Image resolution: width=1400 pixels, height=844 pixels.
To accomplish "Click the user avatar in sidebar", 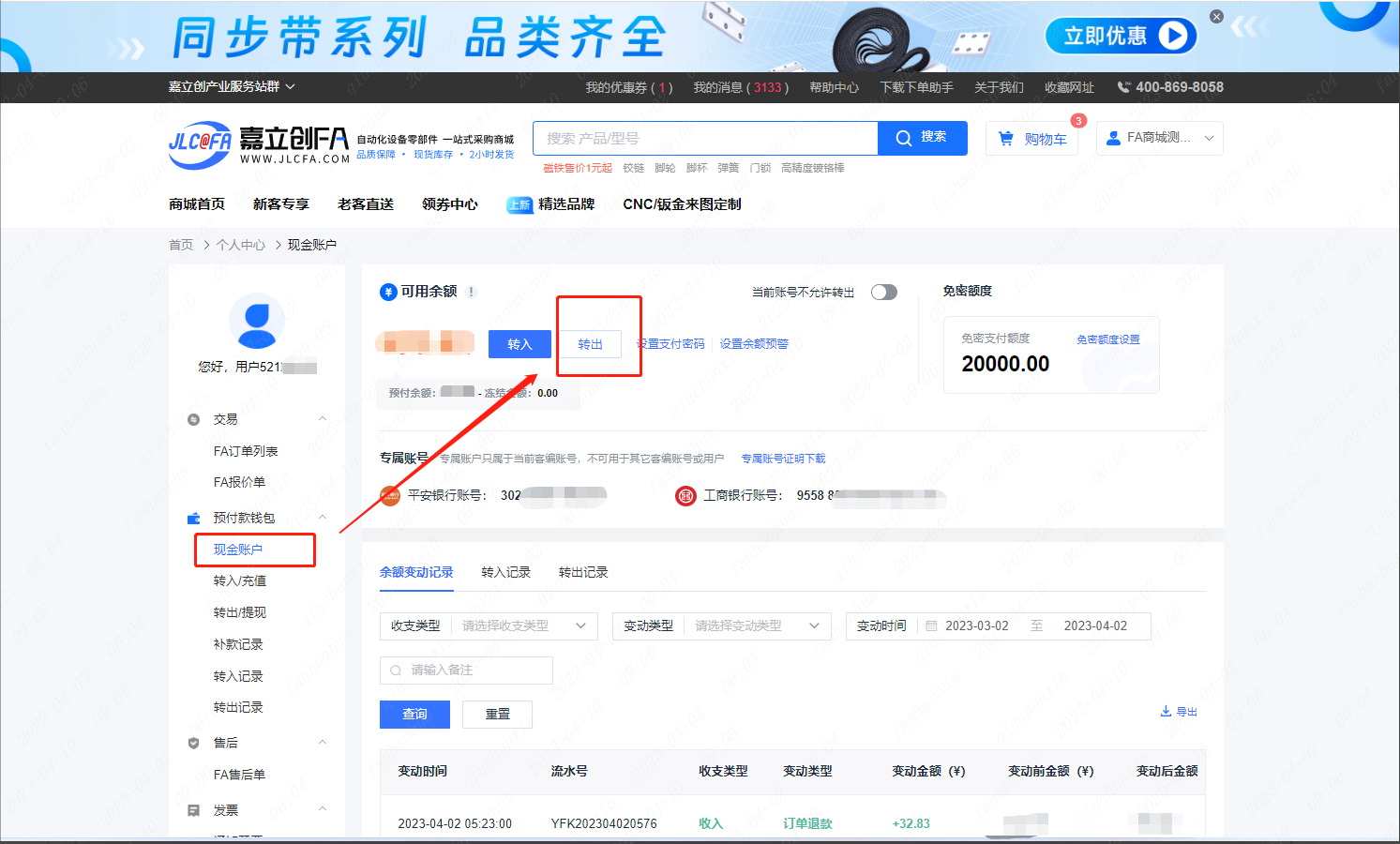I will click(257, 321).
